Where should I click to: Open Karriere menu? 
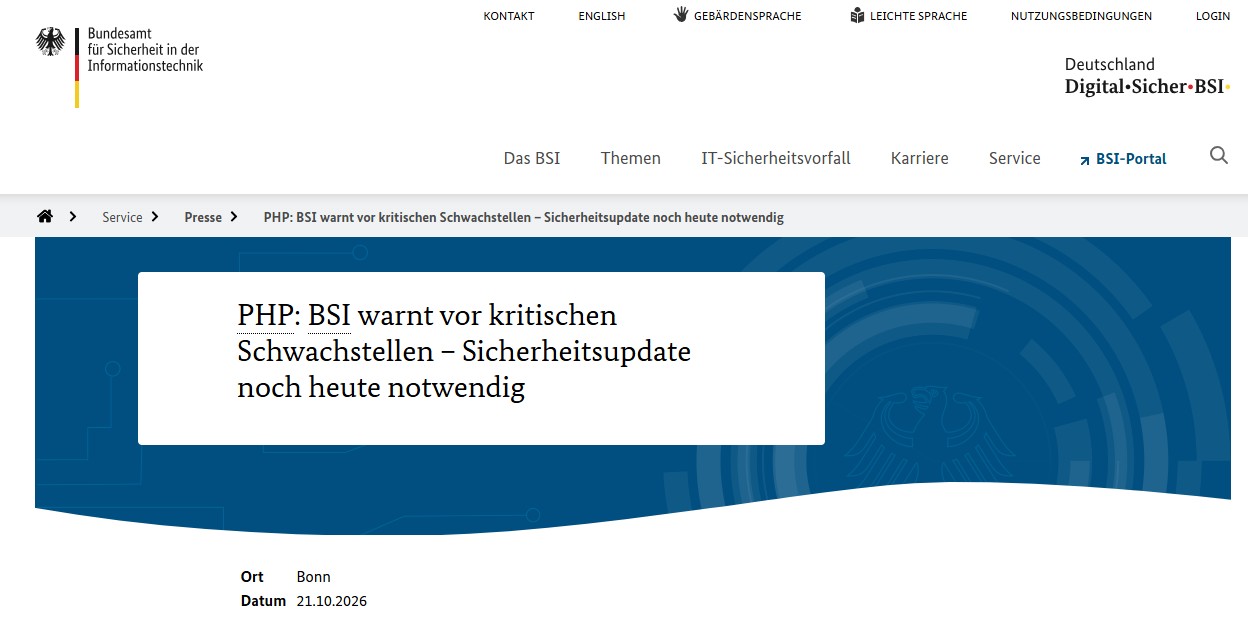pos(920,158)
